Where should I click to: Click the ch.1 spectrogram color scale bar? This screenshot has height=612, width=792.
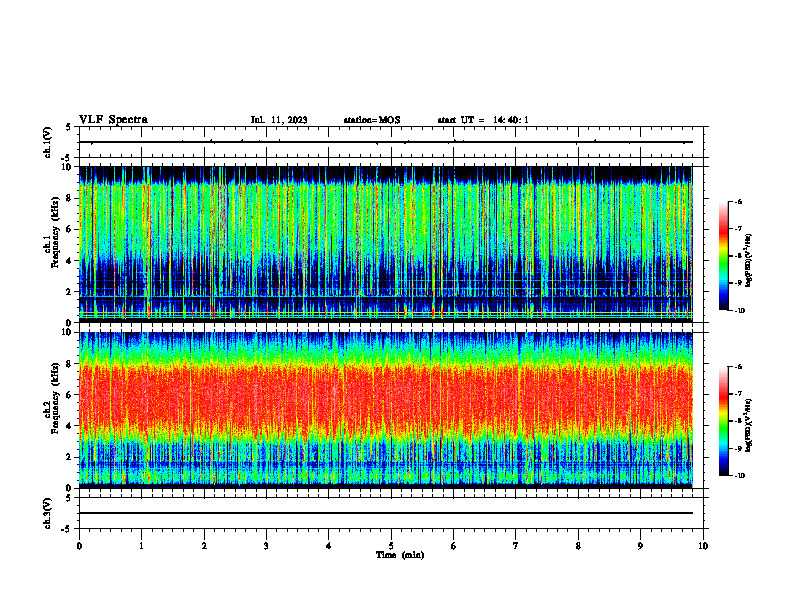click(x=723, y=256)
